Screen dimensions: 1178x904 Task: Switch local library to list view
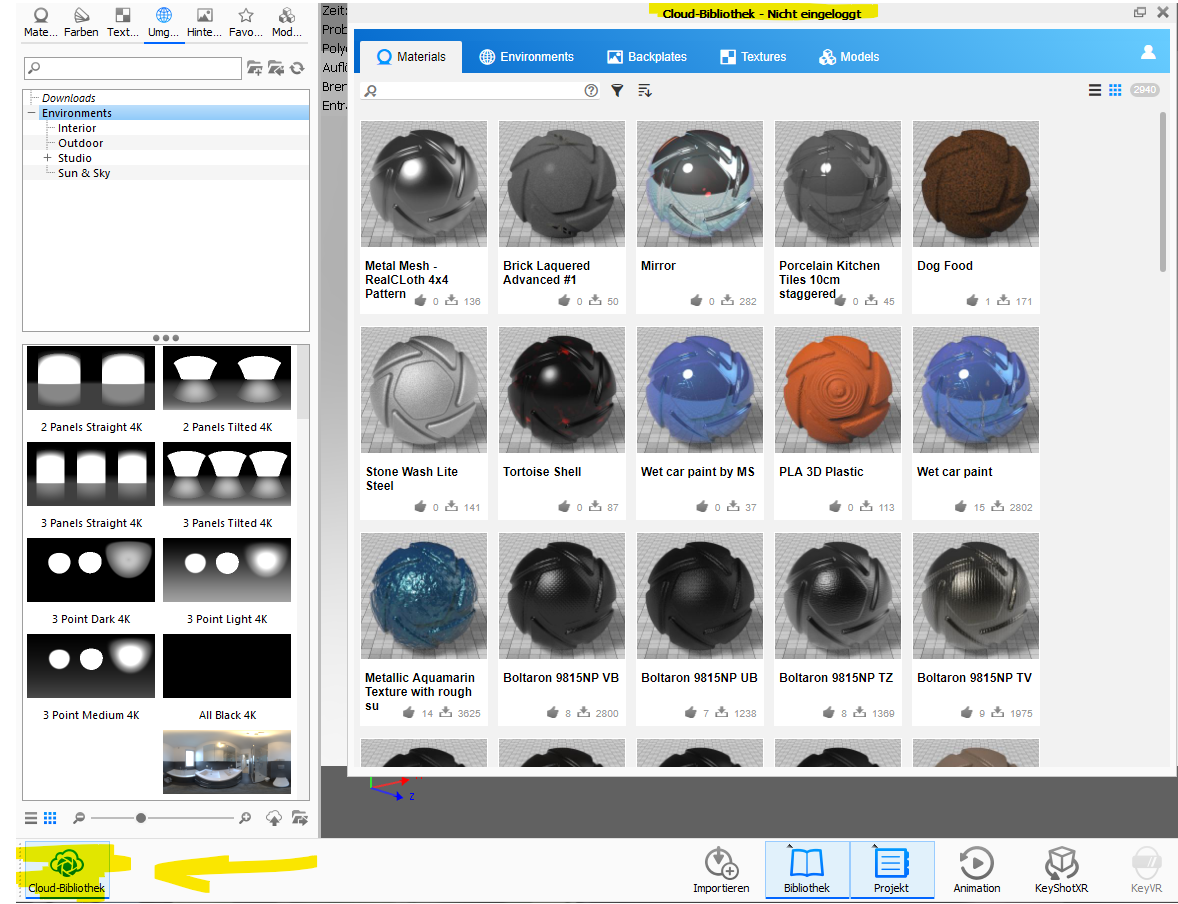(x=31, y=818)
